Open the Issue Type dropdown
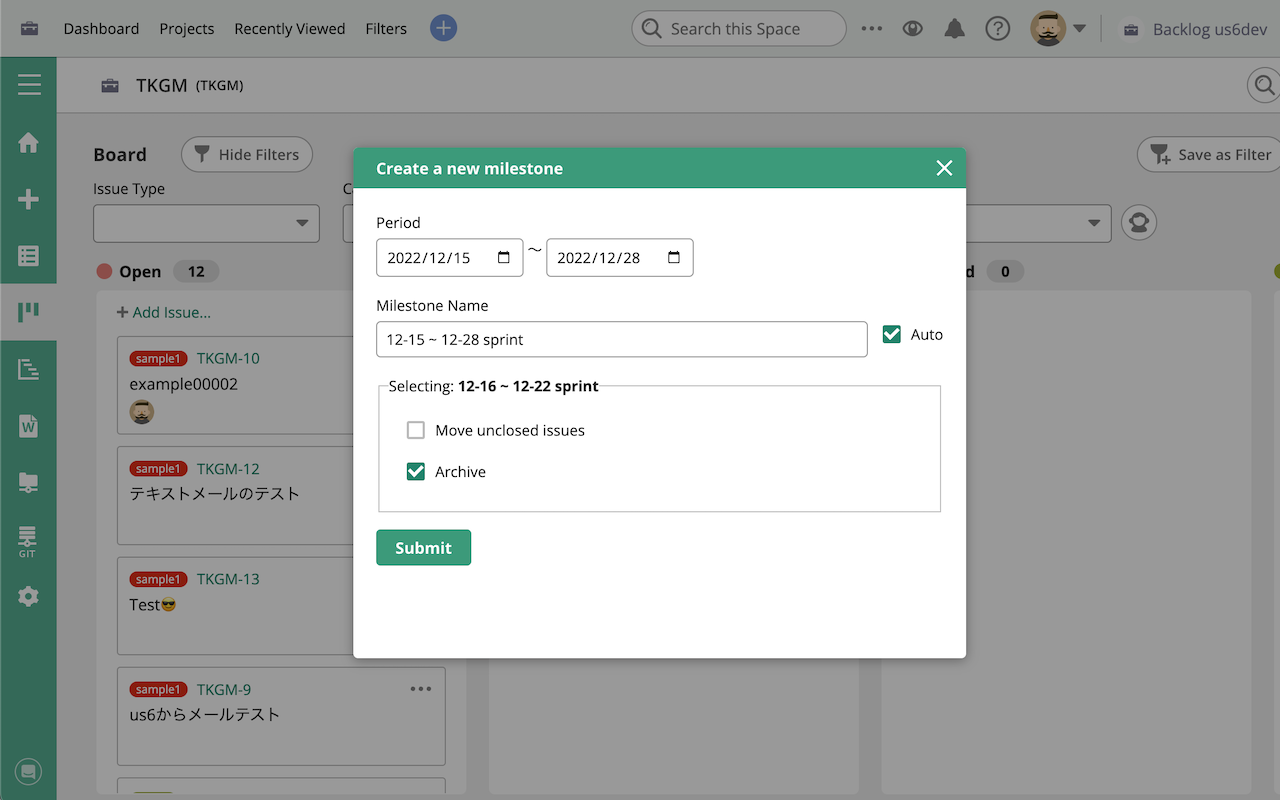The image size is (1280, 800). [205, 223]
